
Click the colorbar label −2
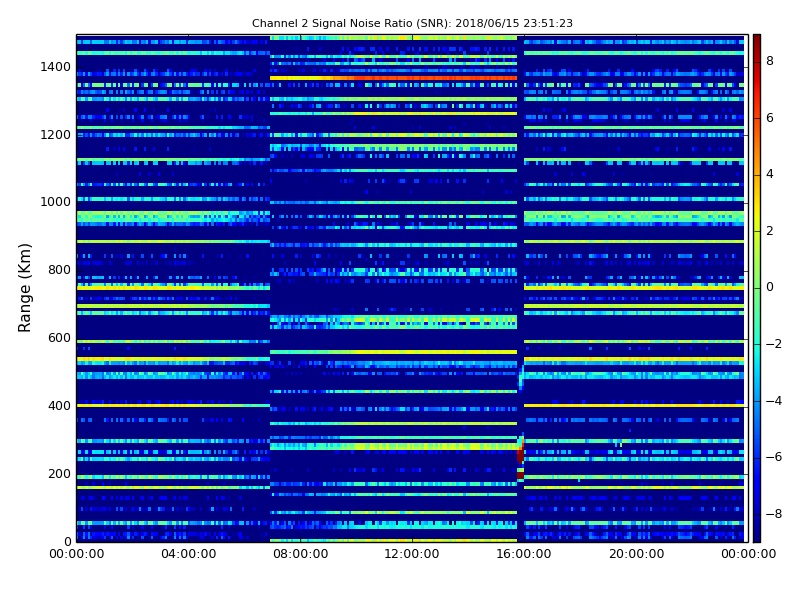click(774, 344)
